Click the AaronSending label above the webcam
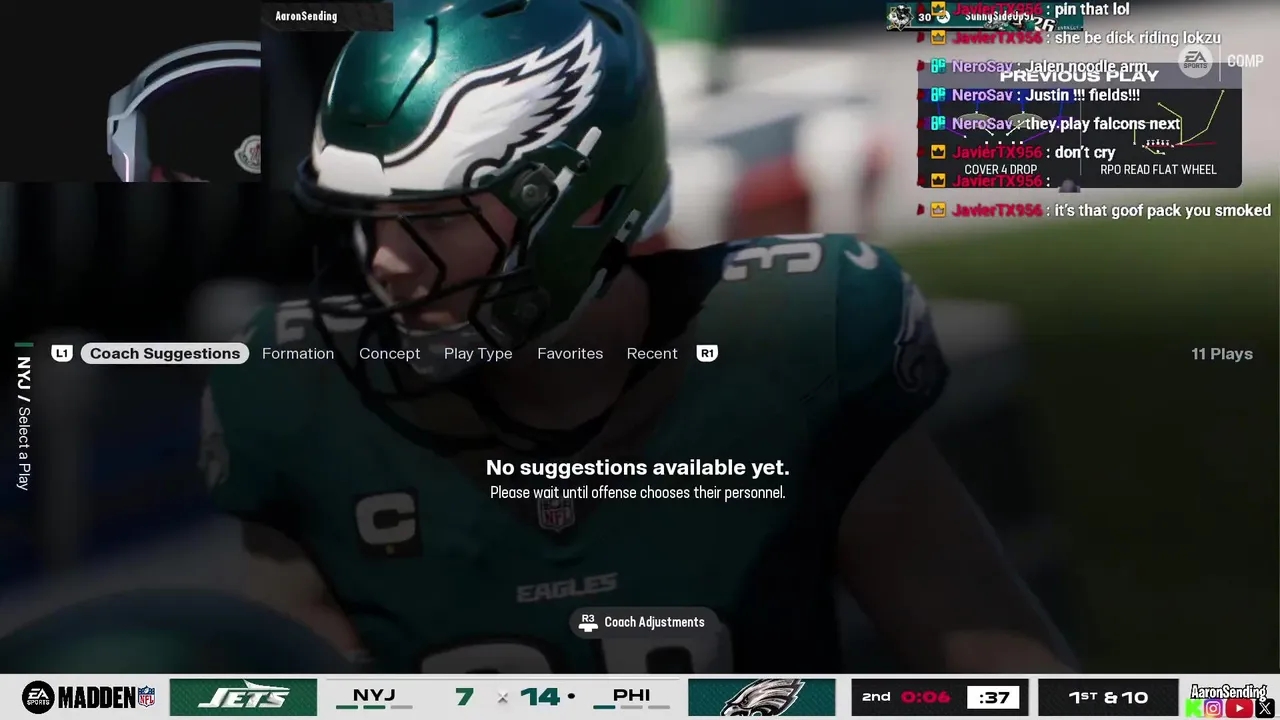 tap(306, 16)
